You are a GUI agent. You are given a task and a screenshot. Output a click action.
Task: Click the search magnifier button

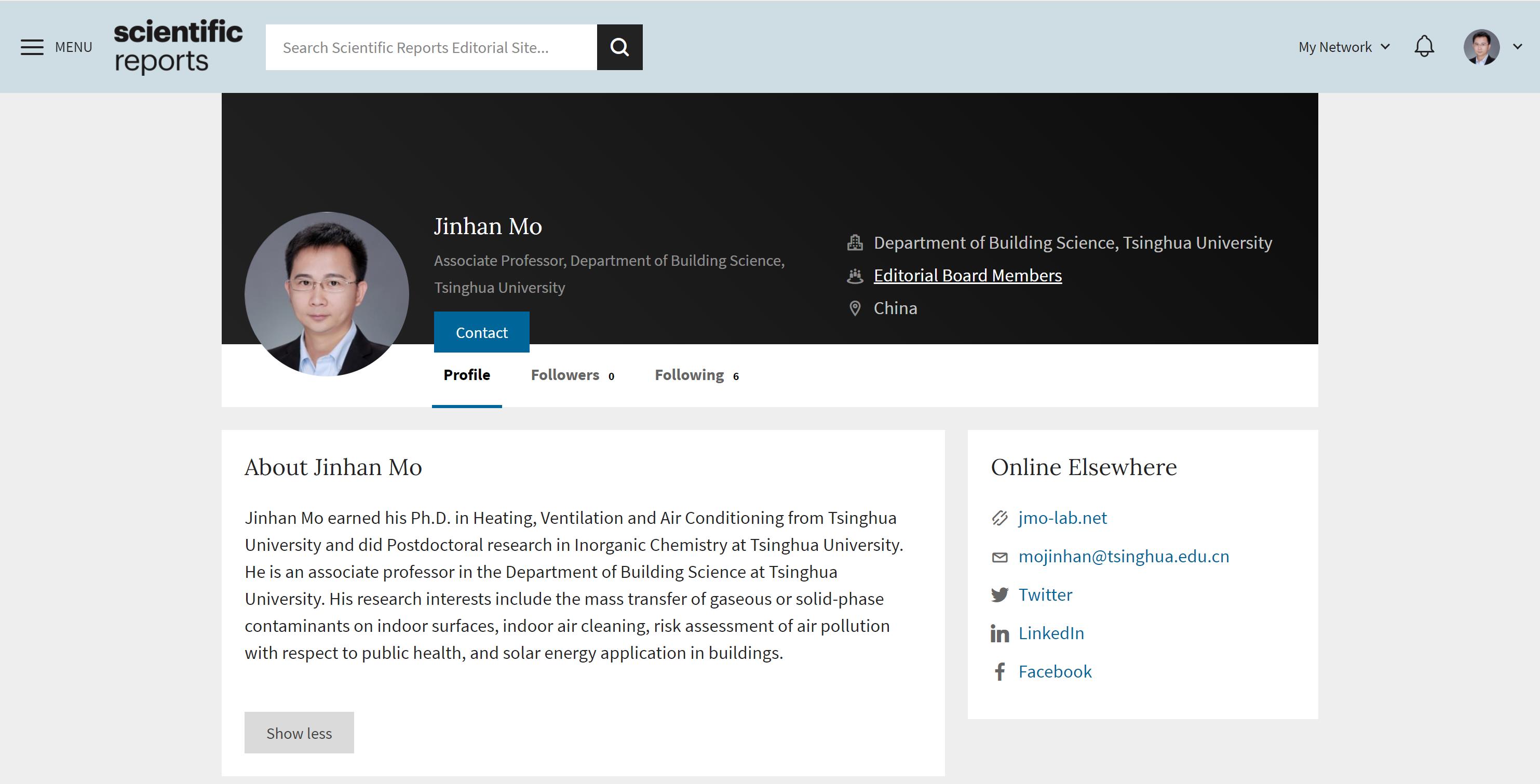click(619, 47)
